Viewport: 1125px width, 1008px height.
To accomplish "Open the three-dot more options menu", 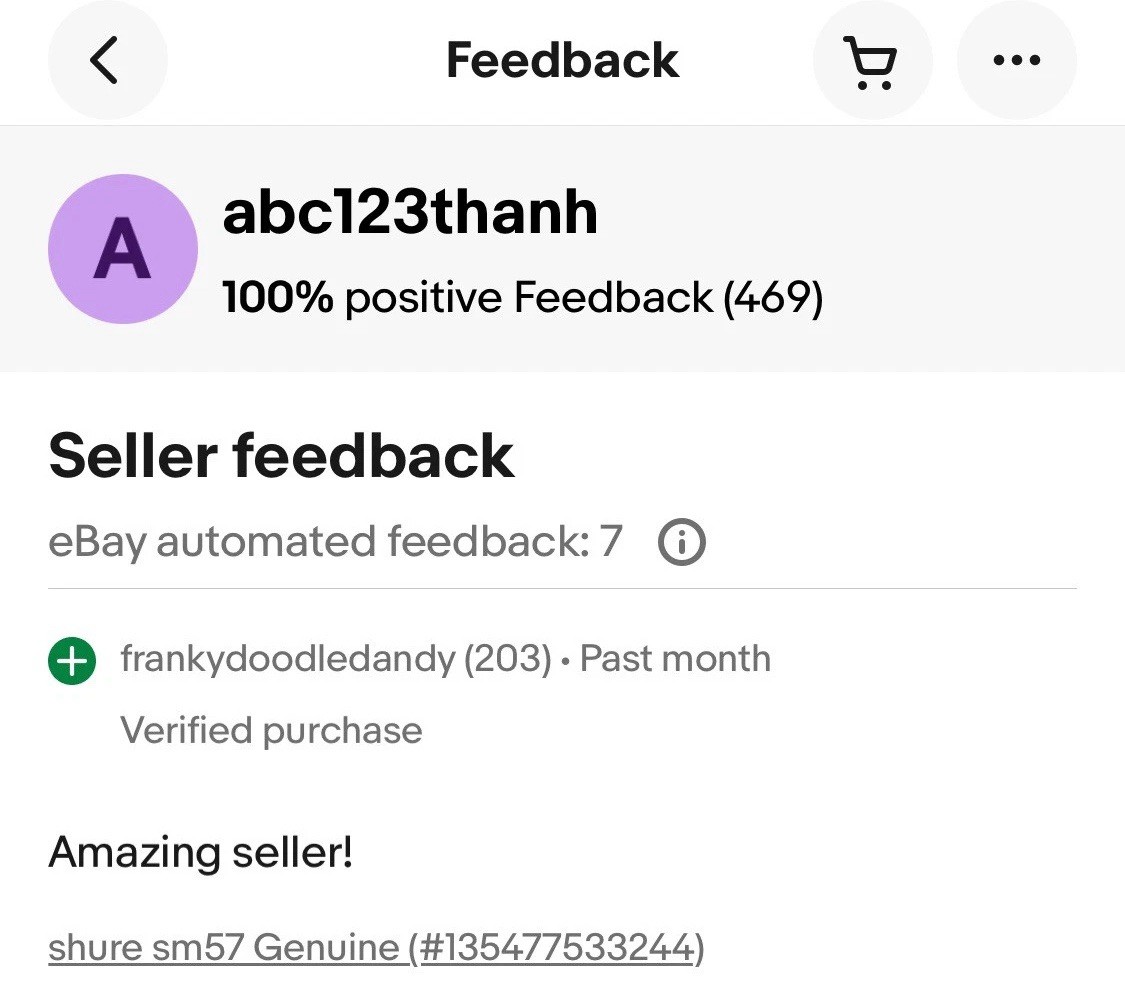I will (1017, 60).
